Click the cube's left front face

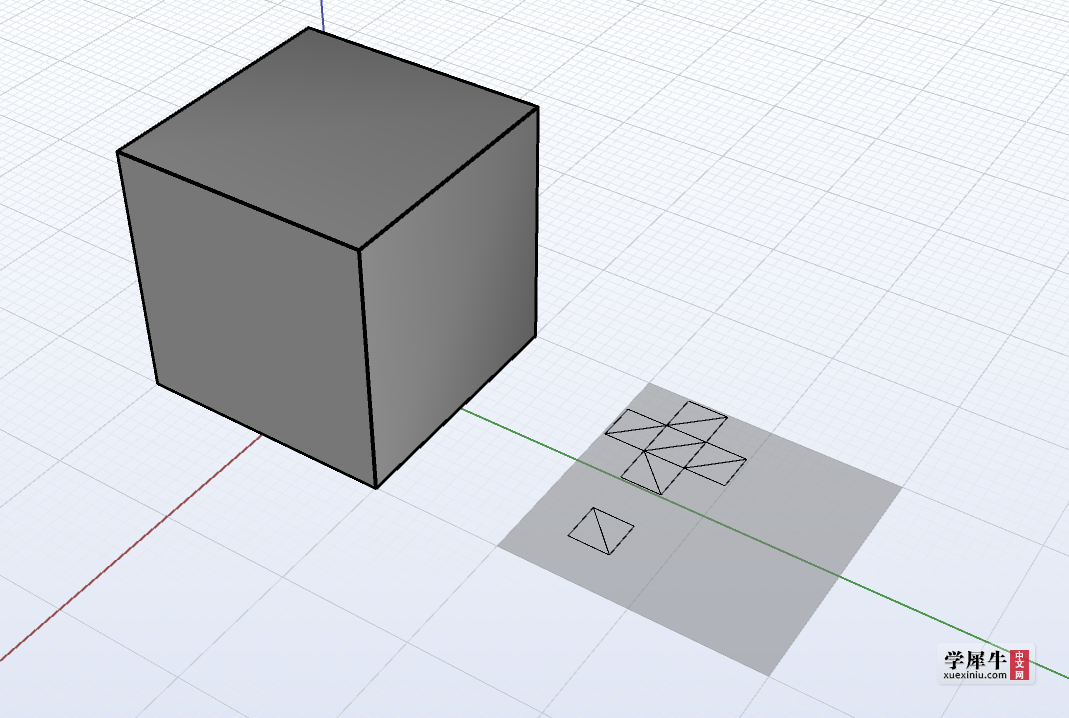(x=247, y=318)
